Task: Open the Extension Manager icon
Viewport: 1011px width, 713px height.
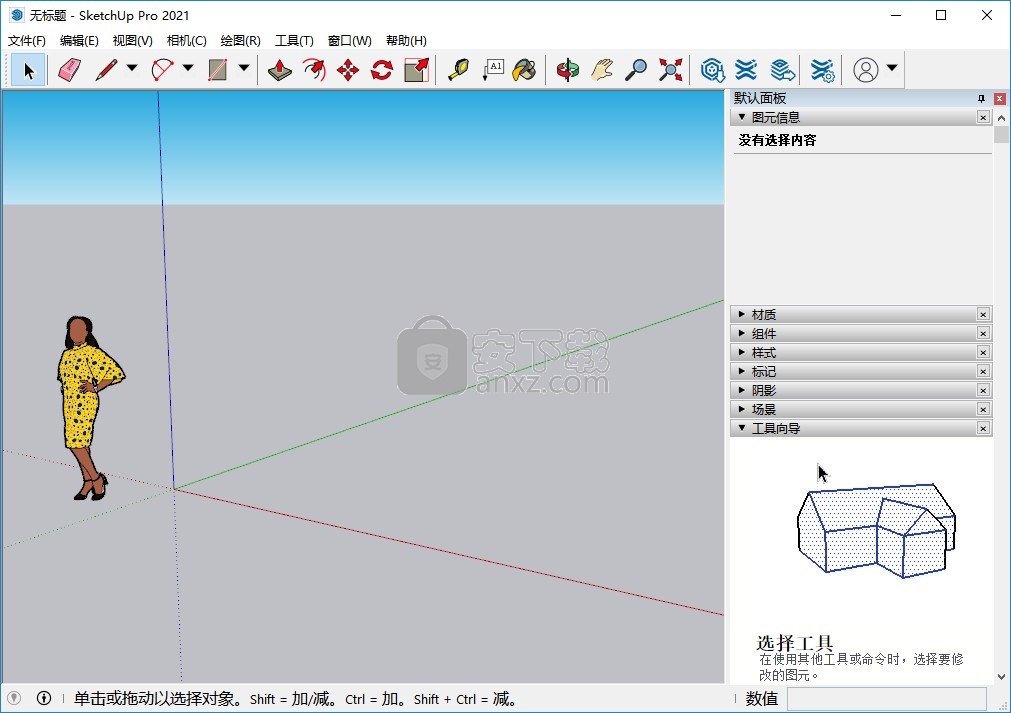Action: point(822,70)
